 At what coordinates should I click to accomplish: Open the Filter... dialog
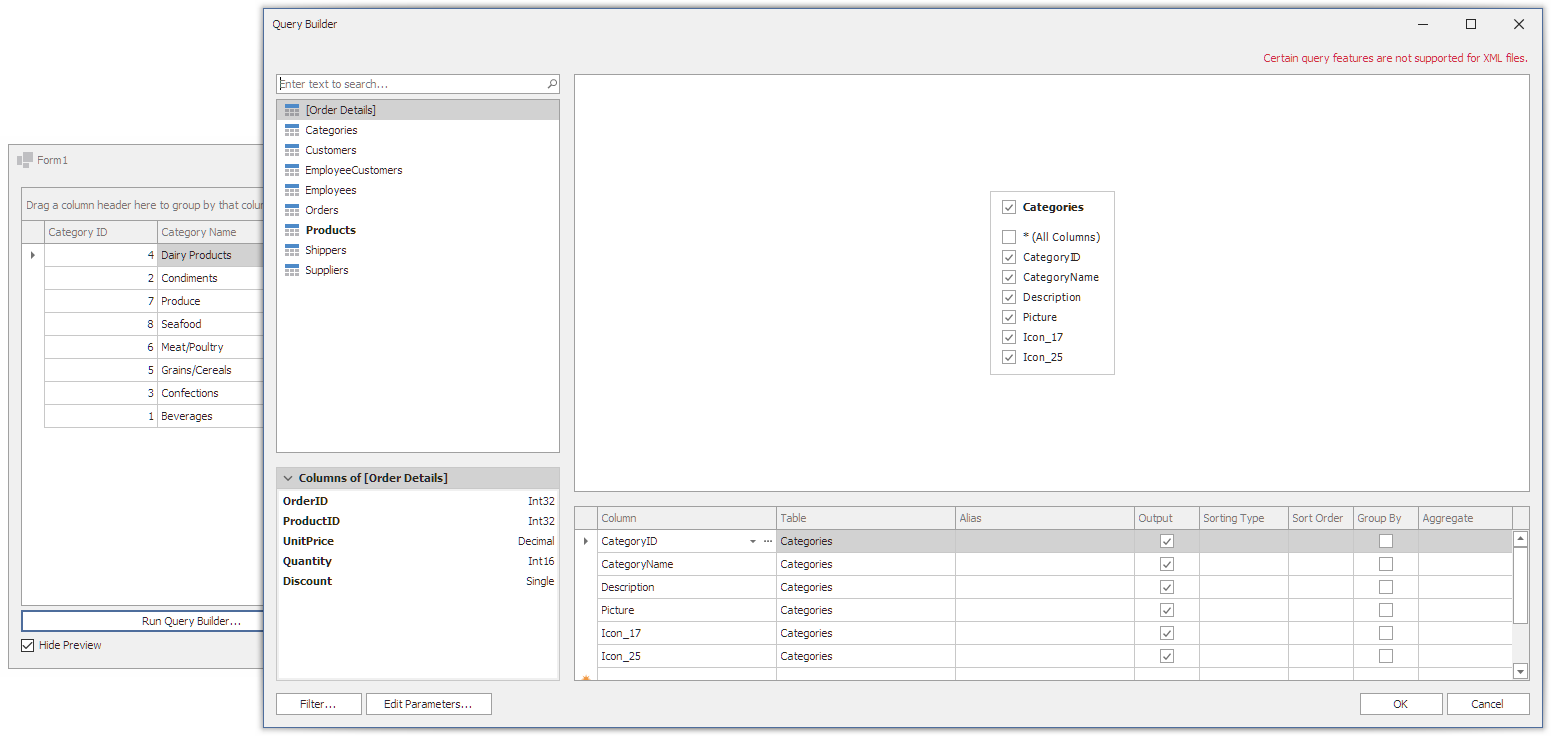tap(318, 704)
